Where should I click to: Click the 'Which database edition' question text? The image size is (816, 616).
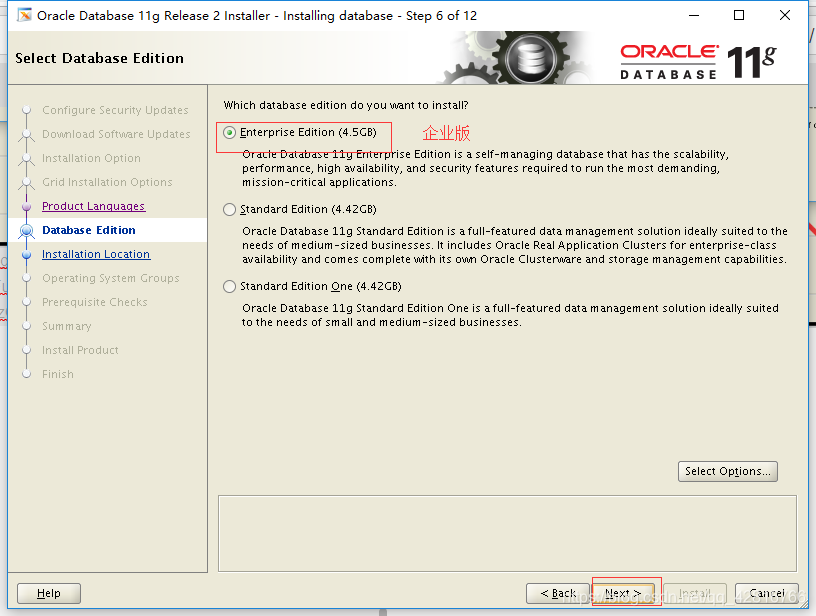coord(346,105)
